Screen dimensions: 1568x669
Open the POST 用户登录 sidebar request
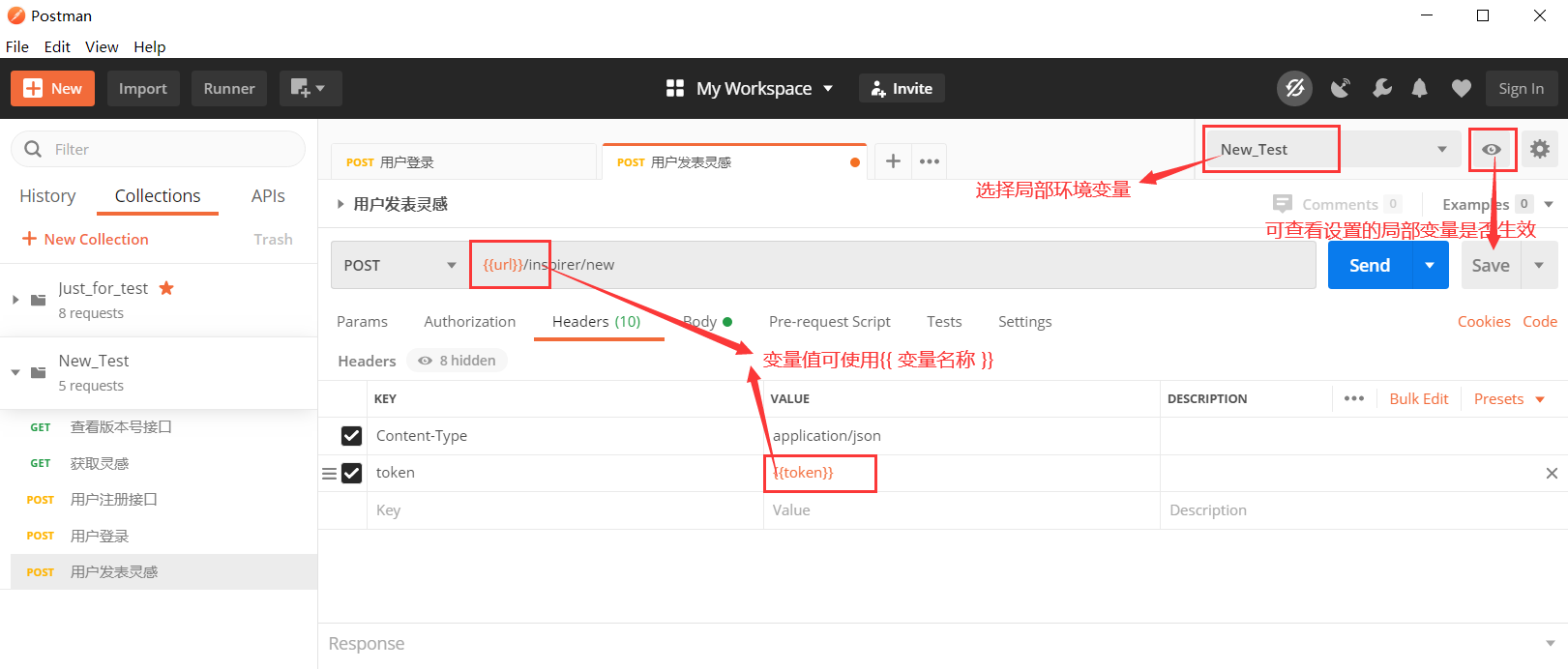click(x=163, y=536)
